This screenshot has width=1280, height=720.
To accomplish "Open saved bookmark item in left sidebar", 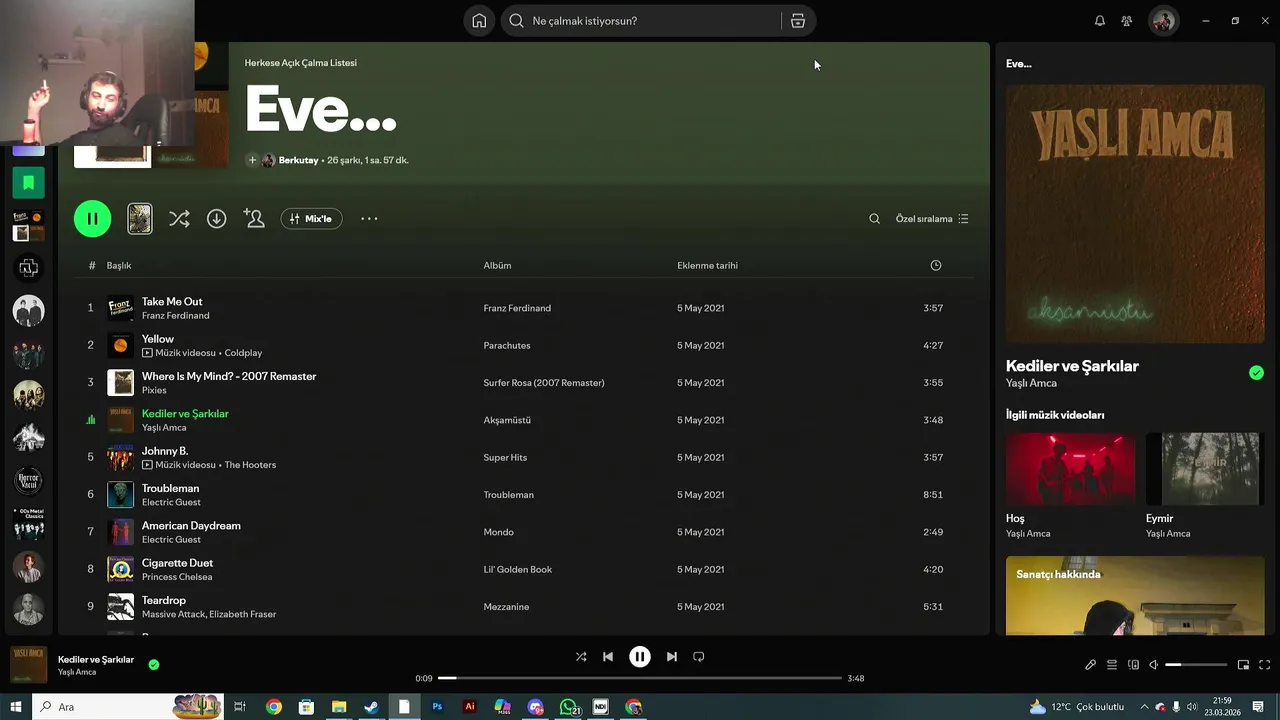I will click(x=28, y=183).
